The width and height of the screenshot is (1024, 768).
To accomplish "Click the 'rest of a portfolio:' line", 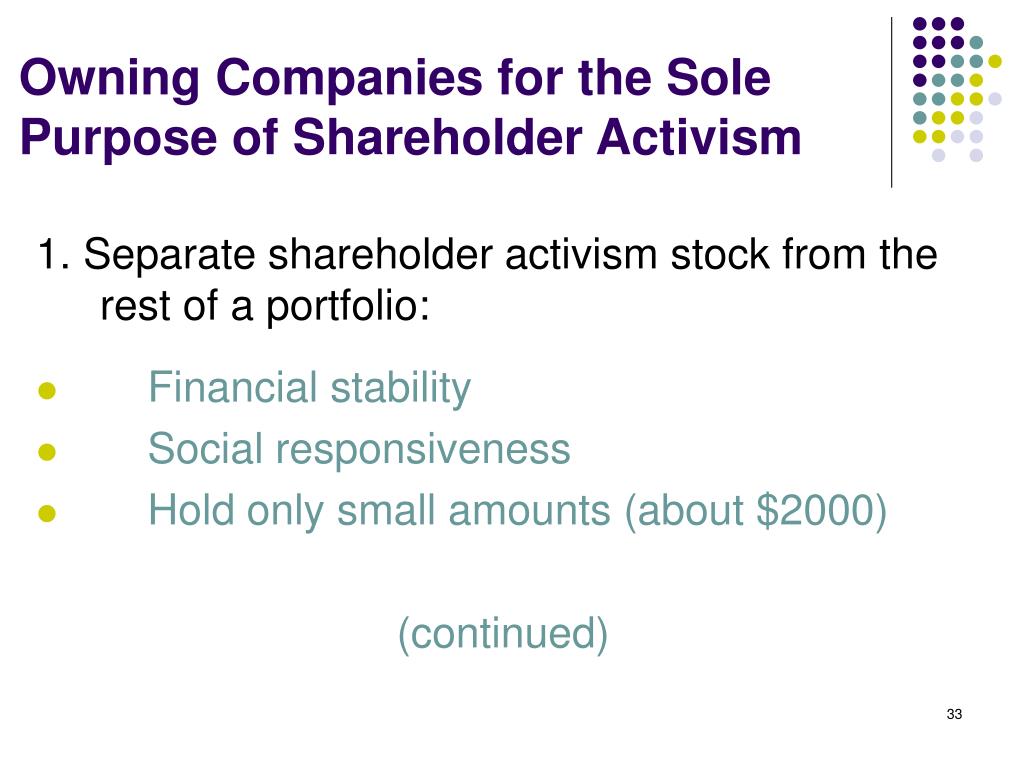I will point(264,306).
